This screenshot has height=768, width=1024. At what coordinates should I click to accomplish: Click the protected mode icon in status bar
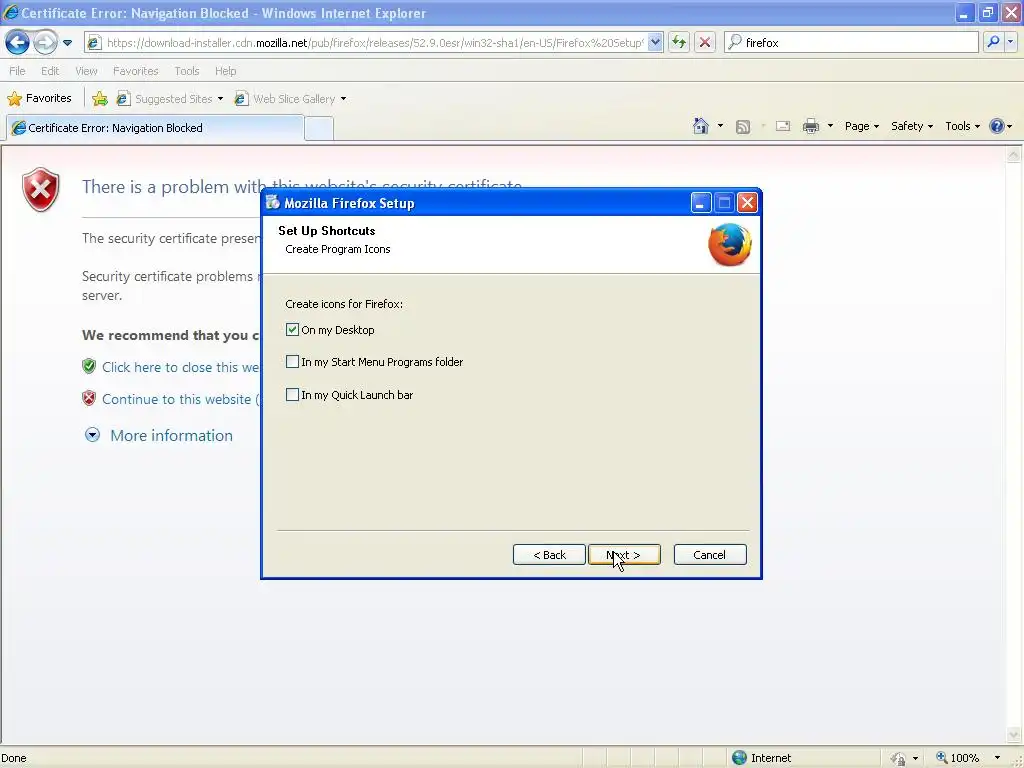[x=899, y=758]
